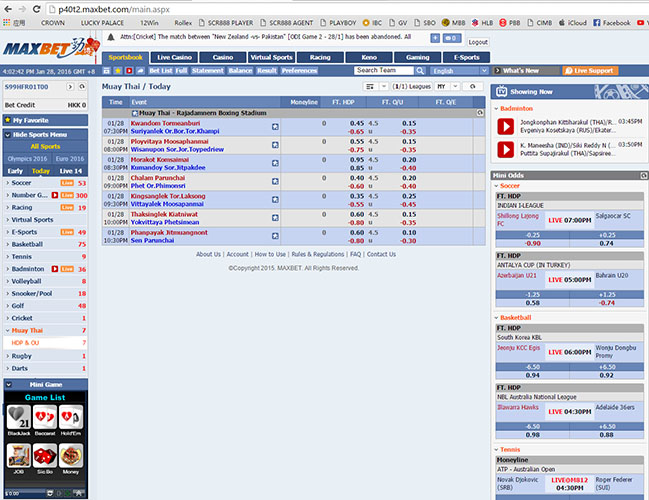Play the K. Maneesha badminton stream
This screenshot has width=649, height=500.
(x=505, y=149)
